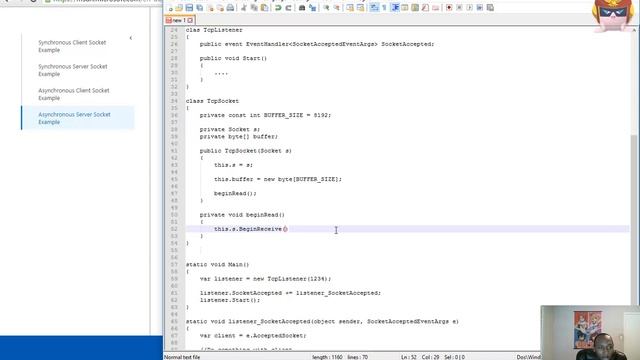Click the 'private byte[] buffer;' line
The image size is (640, 360).
pos(239,136)
